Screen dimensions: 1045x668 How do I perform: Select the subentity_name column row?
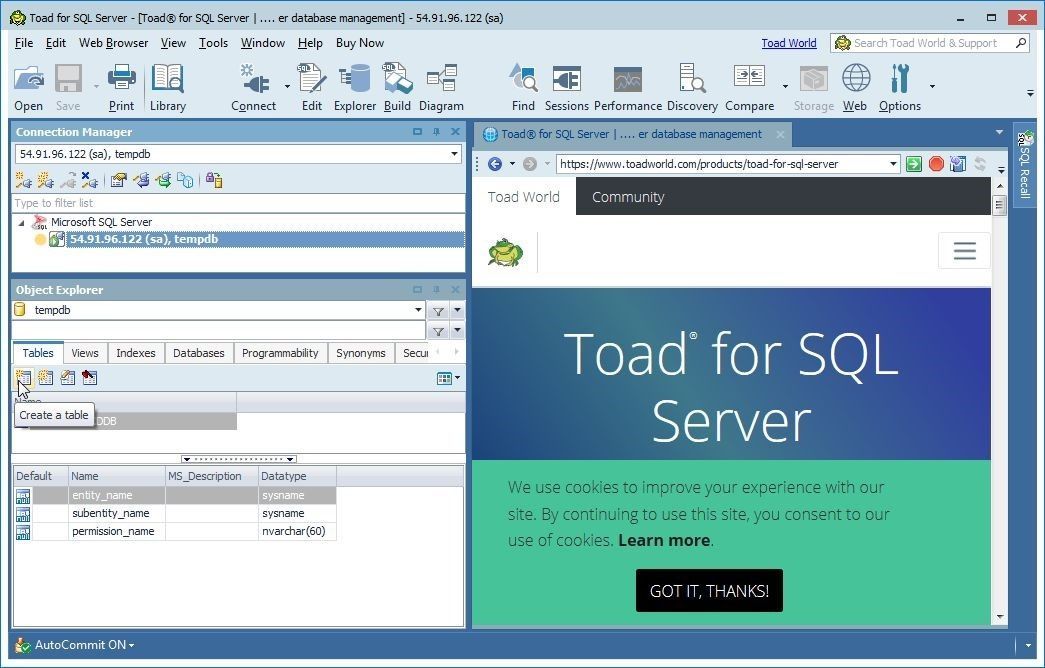click(x=175, y=513)
